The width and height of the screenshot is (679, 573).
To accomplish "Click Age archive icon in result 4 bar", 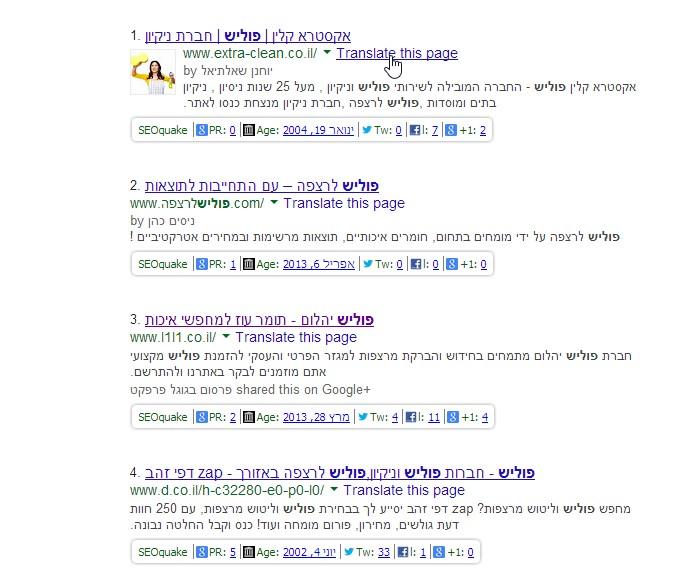I will tap(249, 552).
